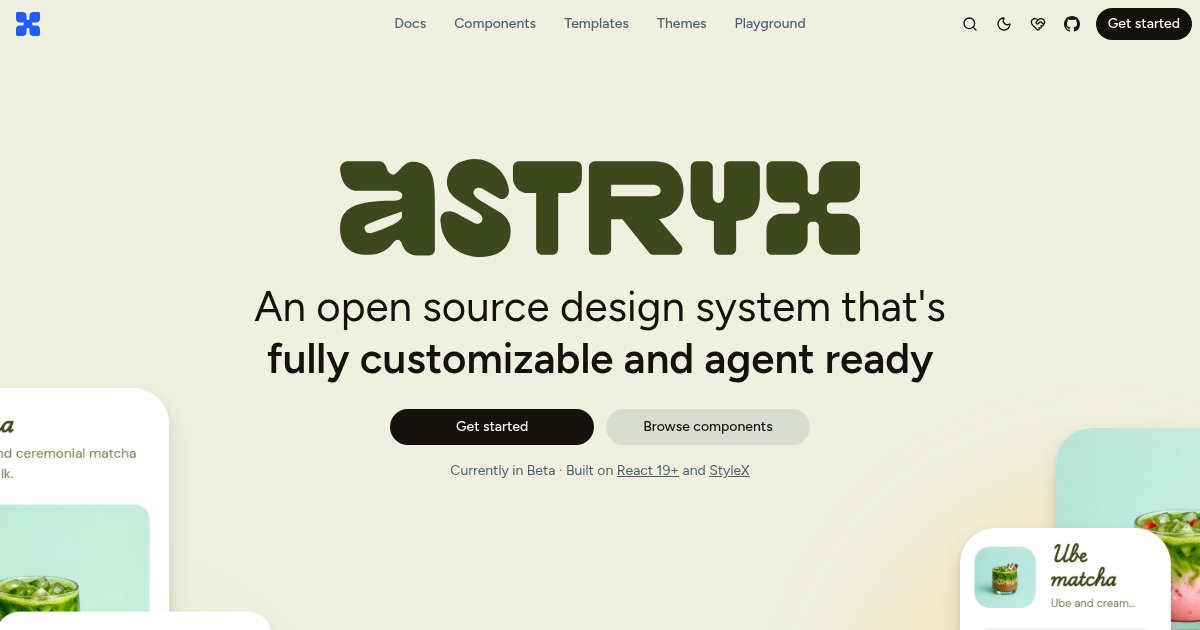Click the Ube matcha card title
The width and height of the screenshot is (1200, 630).
pos(1084,566)
